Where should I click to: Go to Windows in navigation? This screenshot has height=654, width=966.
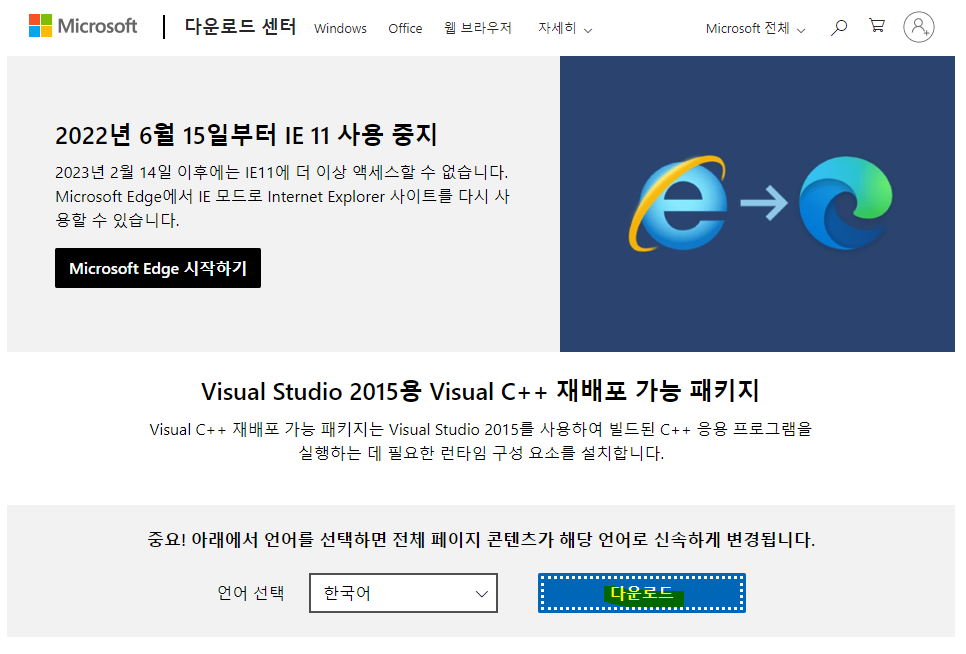point(340,28)
